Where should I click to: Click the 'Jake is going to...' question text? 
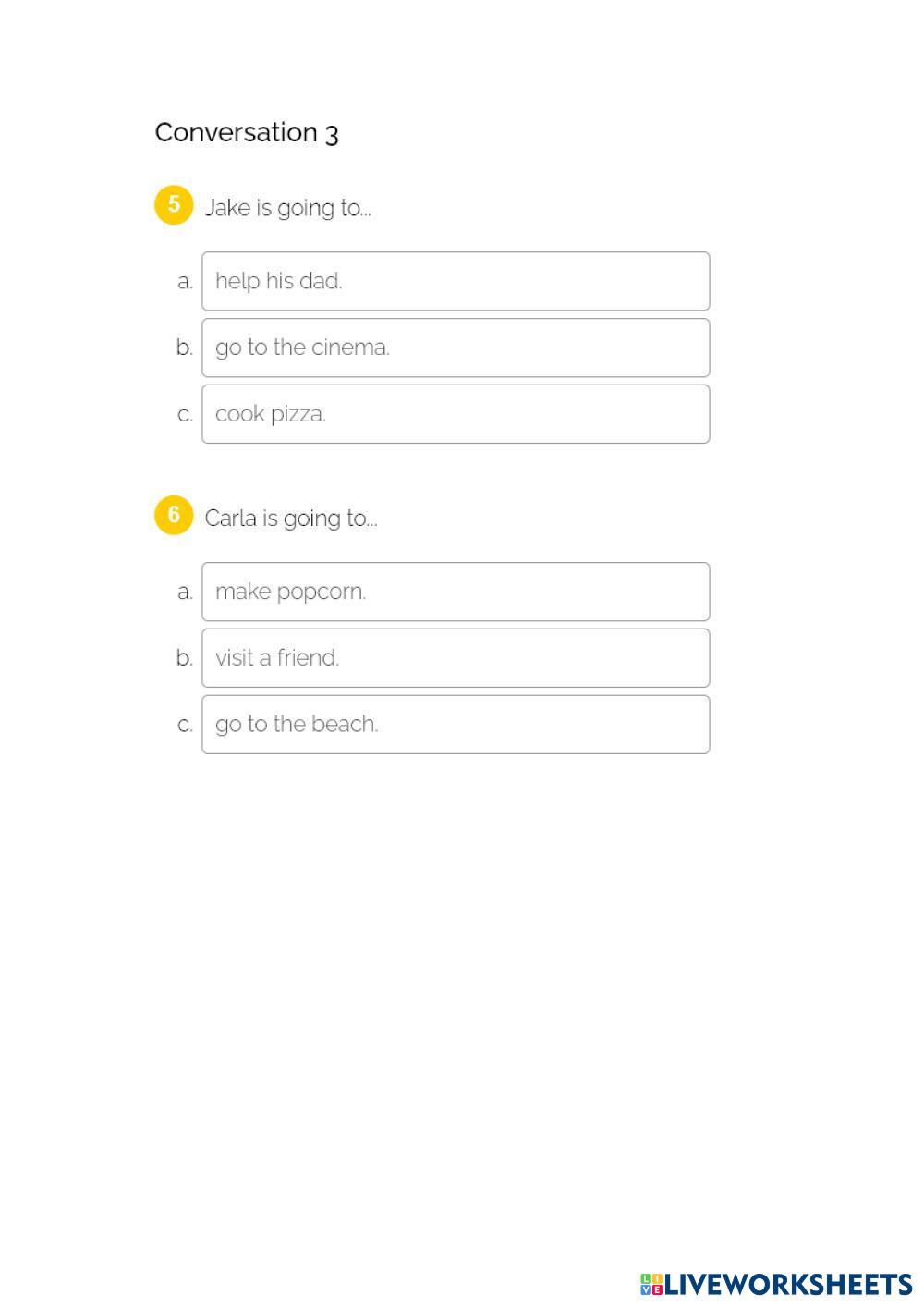click(x=287, y=208)
